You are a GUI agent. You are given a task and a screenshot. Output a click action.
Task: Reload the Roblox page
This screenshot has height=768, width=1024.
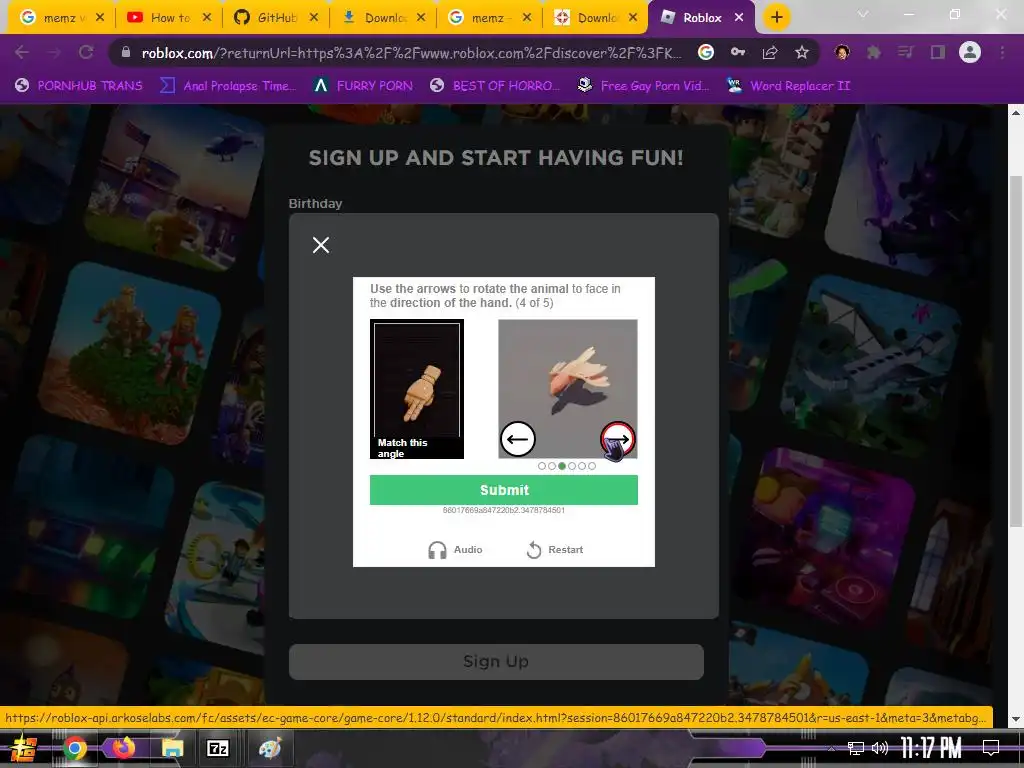pos(86,52)
